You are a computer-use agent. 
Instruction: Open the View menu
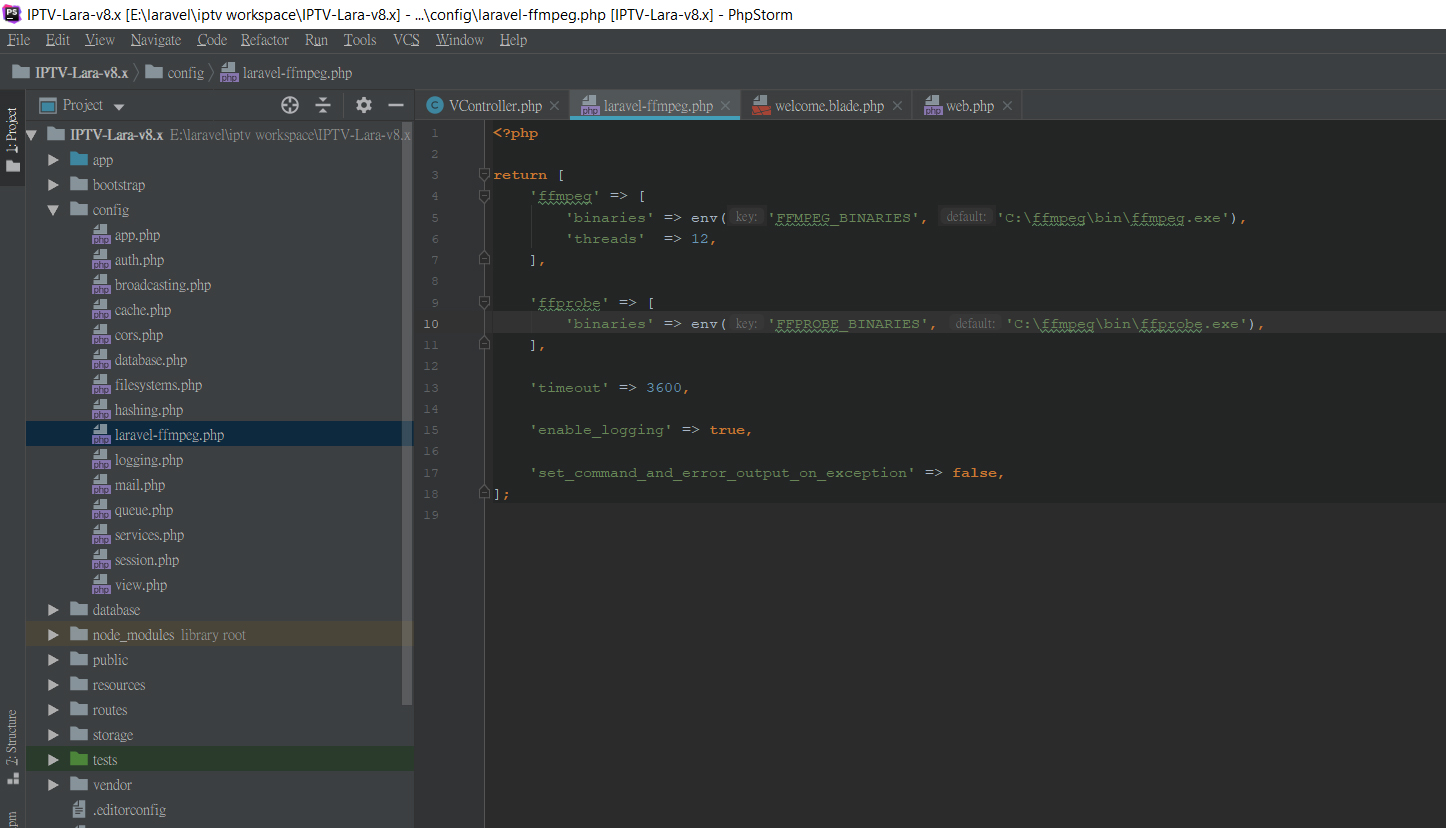[100, 40]
